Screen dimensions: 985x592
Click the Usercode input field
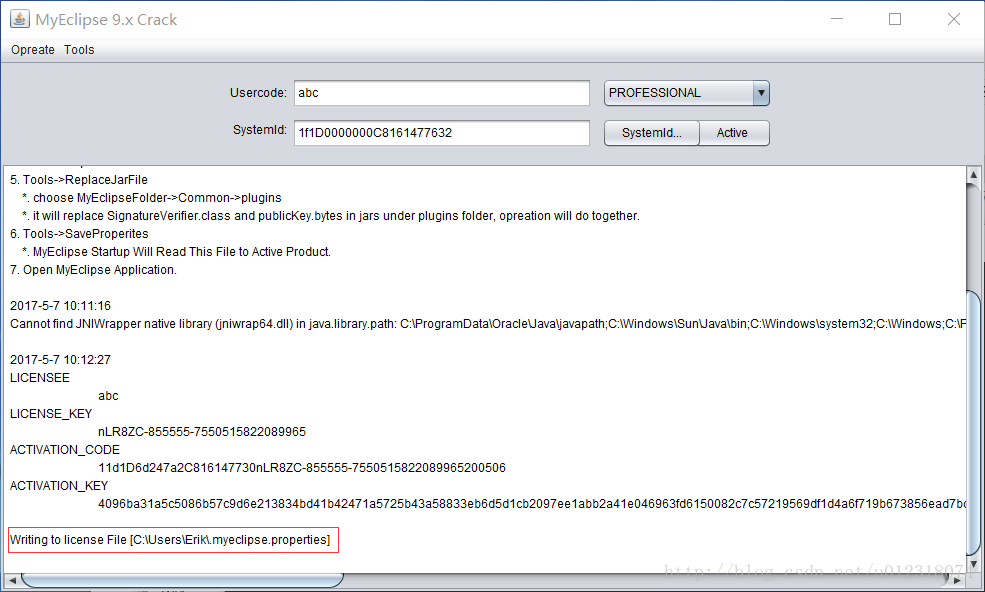pyautogui.click(x=442, y=93)
